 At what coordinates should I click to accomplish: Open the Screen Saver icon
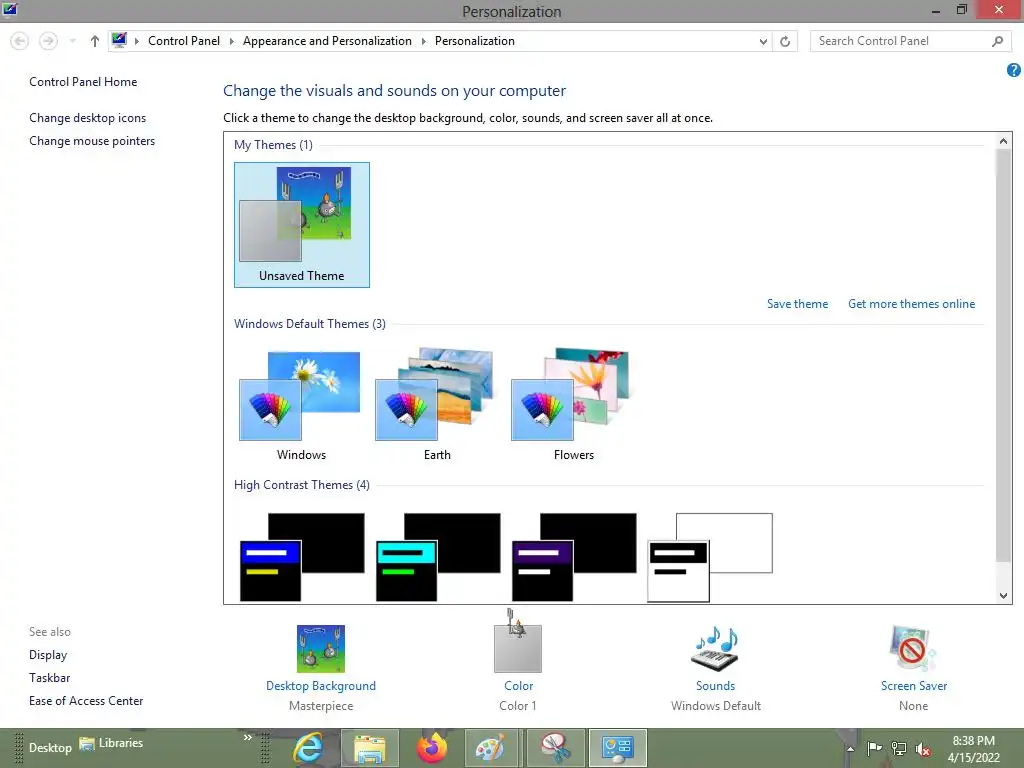(x=913, y=648)
